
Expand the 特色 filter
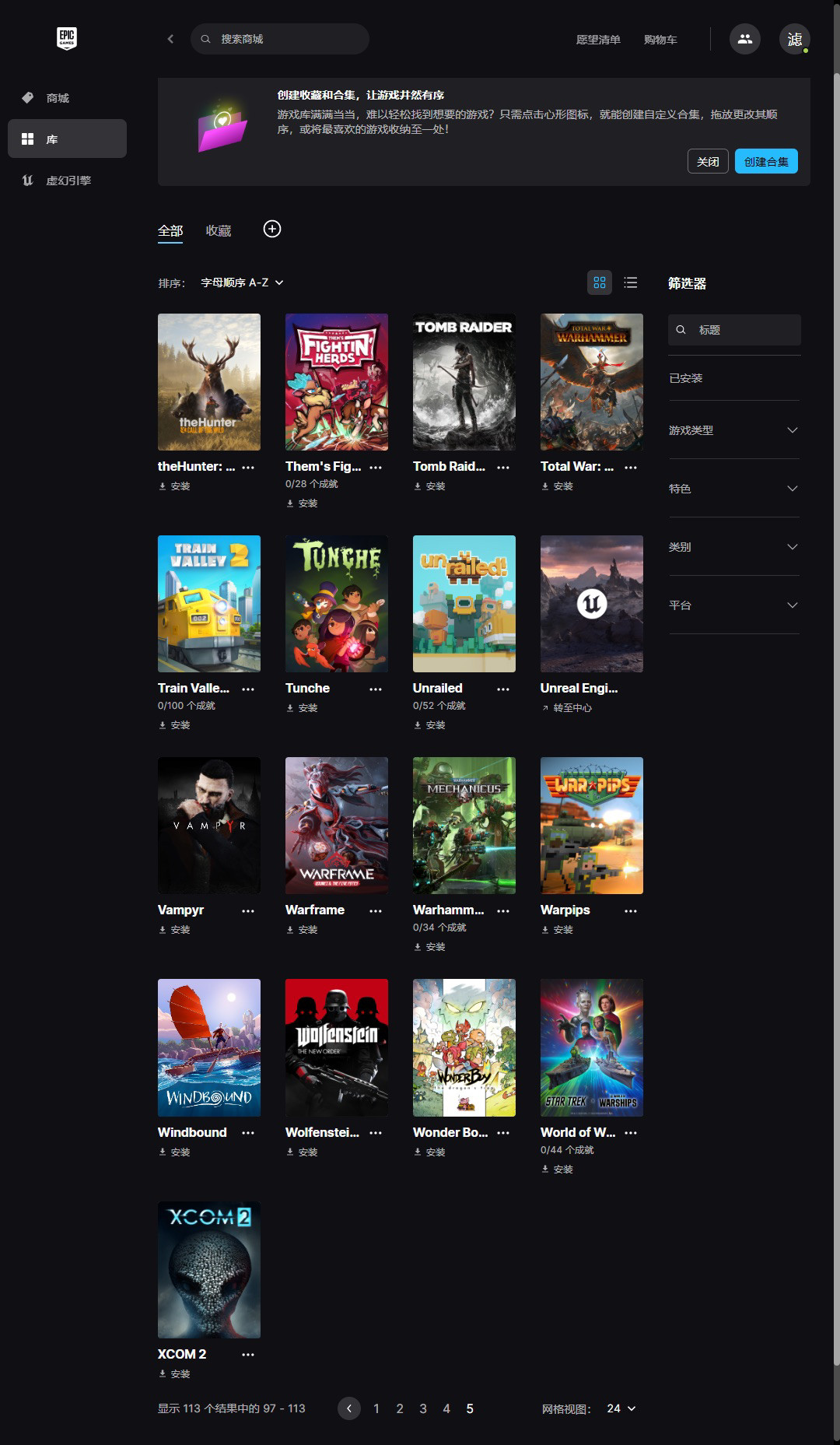point(733,489)
